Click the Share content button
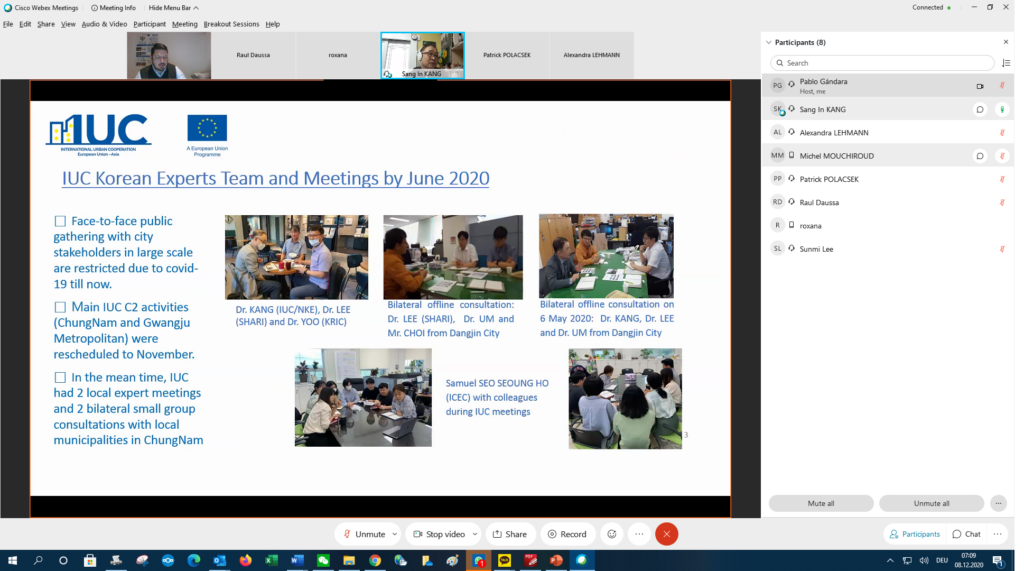 (x=509, y=534)
